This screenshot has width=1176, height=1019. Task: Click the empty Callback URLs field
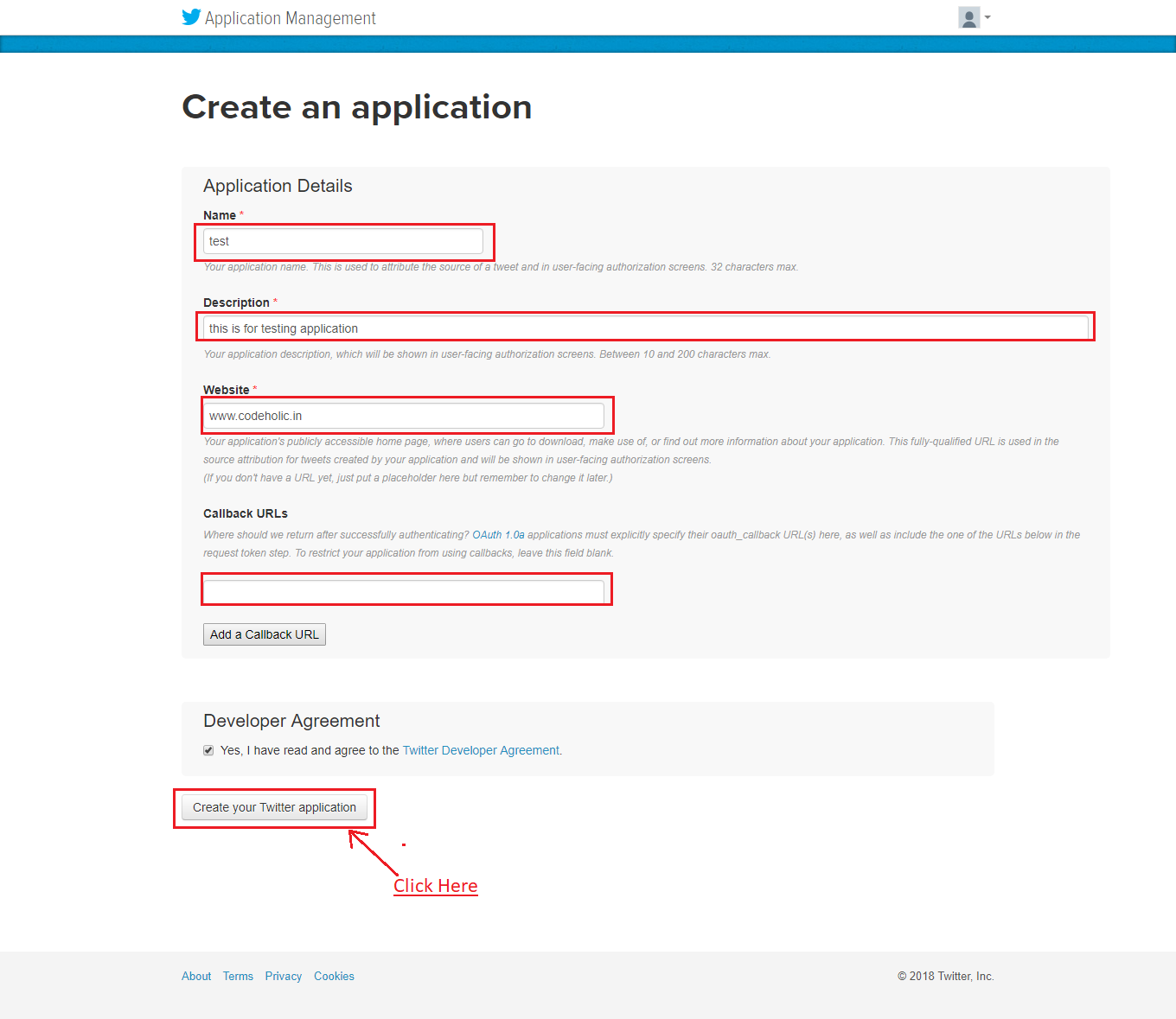404,591
